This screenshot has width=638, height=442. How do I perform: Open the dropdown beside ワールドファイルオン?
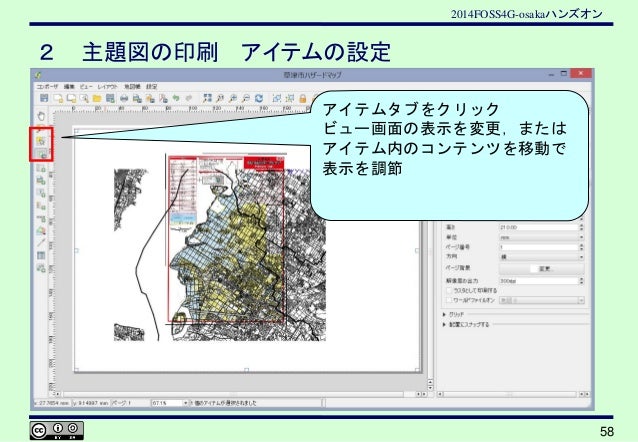point(542,300)
